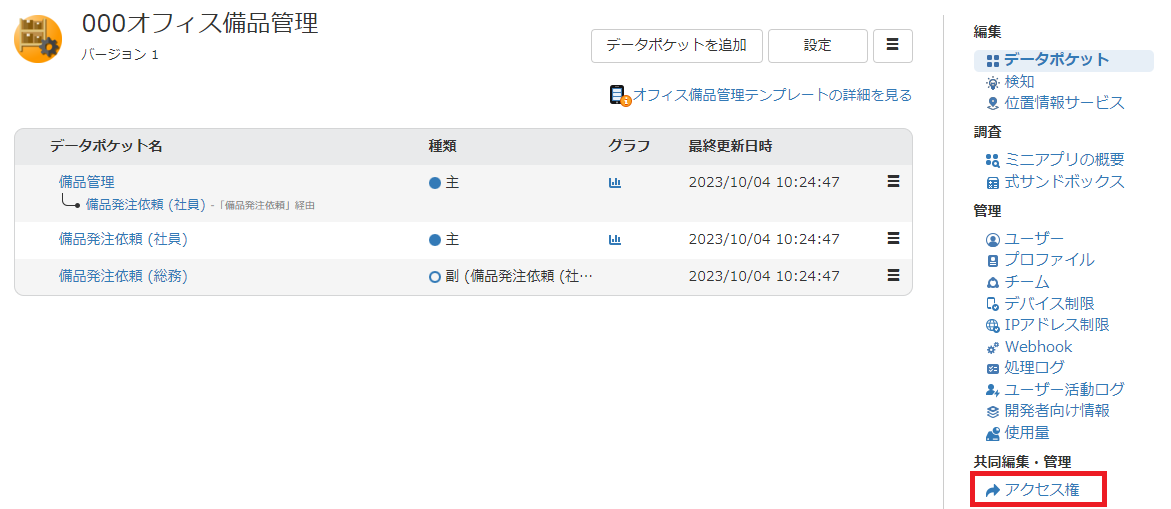1171x509 pixels.
Task: Open ユーザー in the sidebar
Action: point(1034,239)
